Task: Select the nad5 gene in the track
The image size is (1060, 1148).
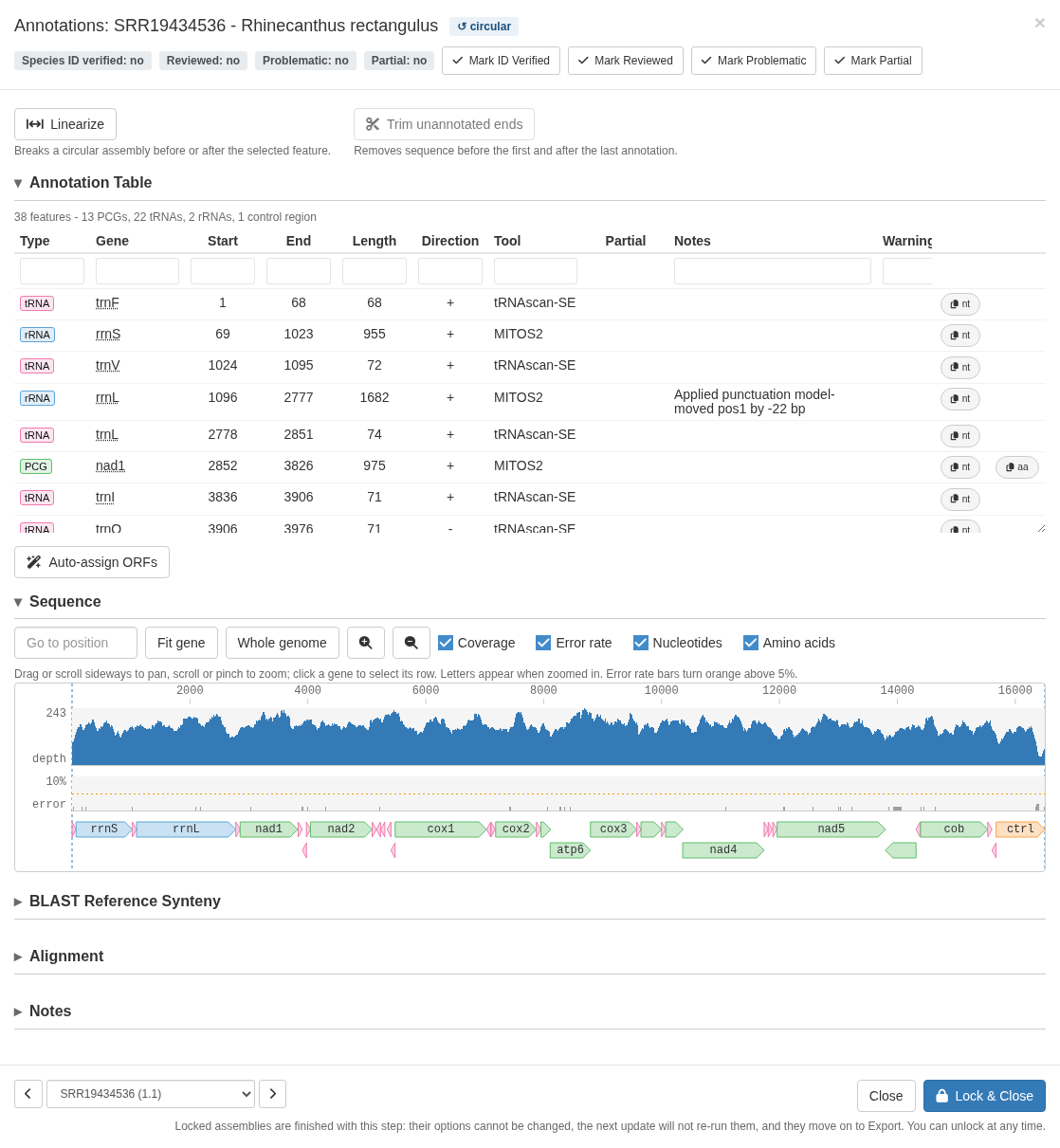Action: click(832, 829)
